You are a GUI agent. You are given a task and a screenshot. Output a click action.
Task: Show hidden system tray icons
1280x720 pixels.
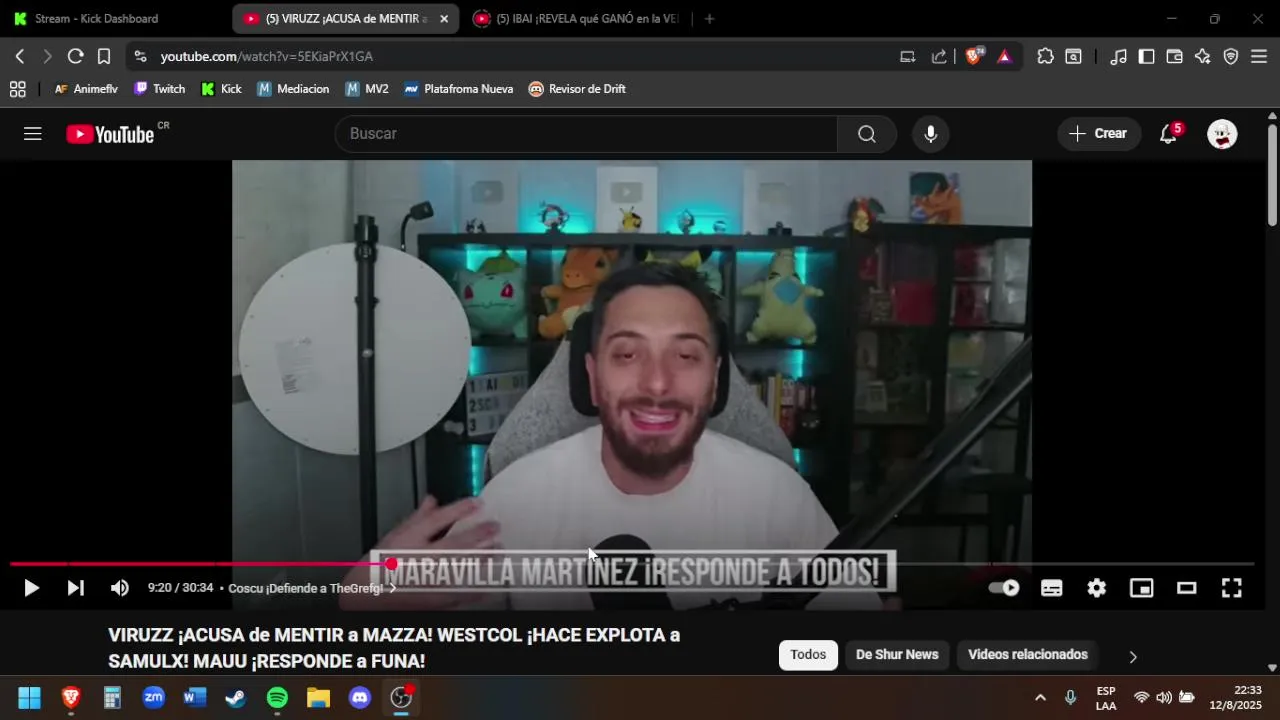[1040, 698]
